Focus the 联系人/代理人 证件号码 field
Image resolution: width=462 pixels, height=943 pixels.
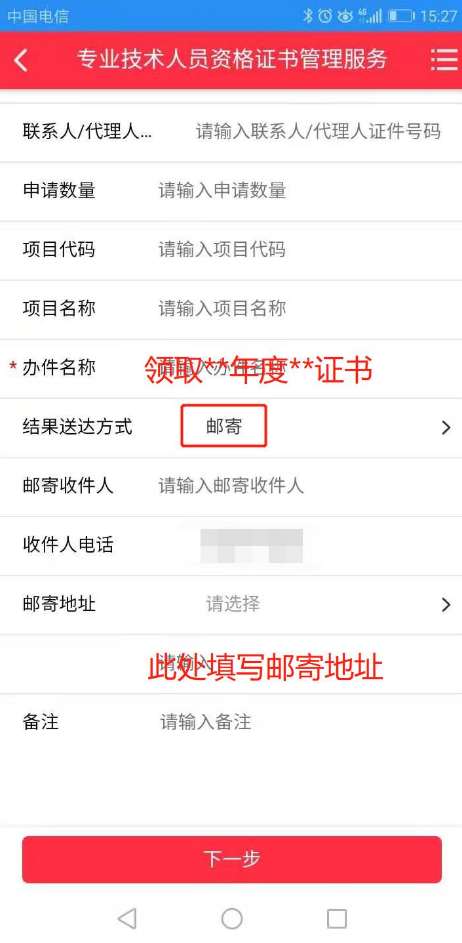point(318,131)
